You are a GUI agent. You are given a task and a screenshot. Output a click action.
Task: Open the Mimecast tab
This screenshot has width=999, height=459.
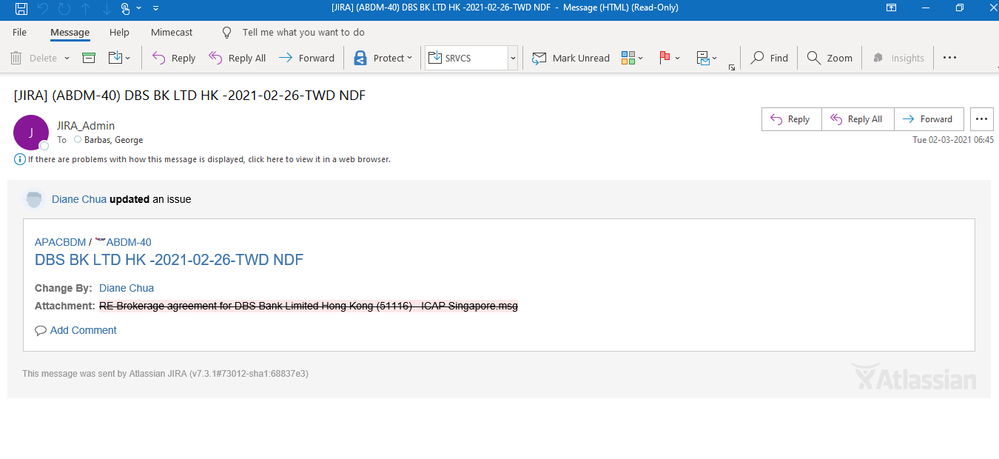coord(172,32)
